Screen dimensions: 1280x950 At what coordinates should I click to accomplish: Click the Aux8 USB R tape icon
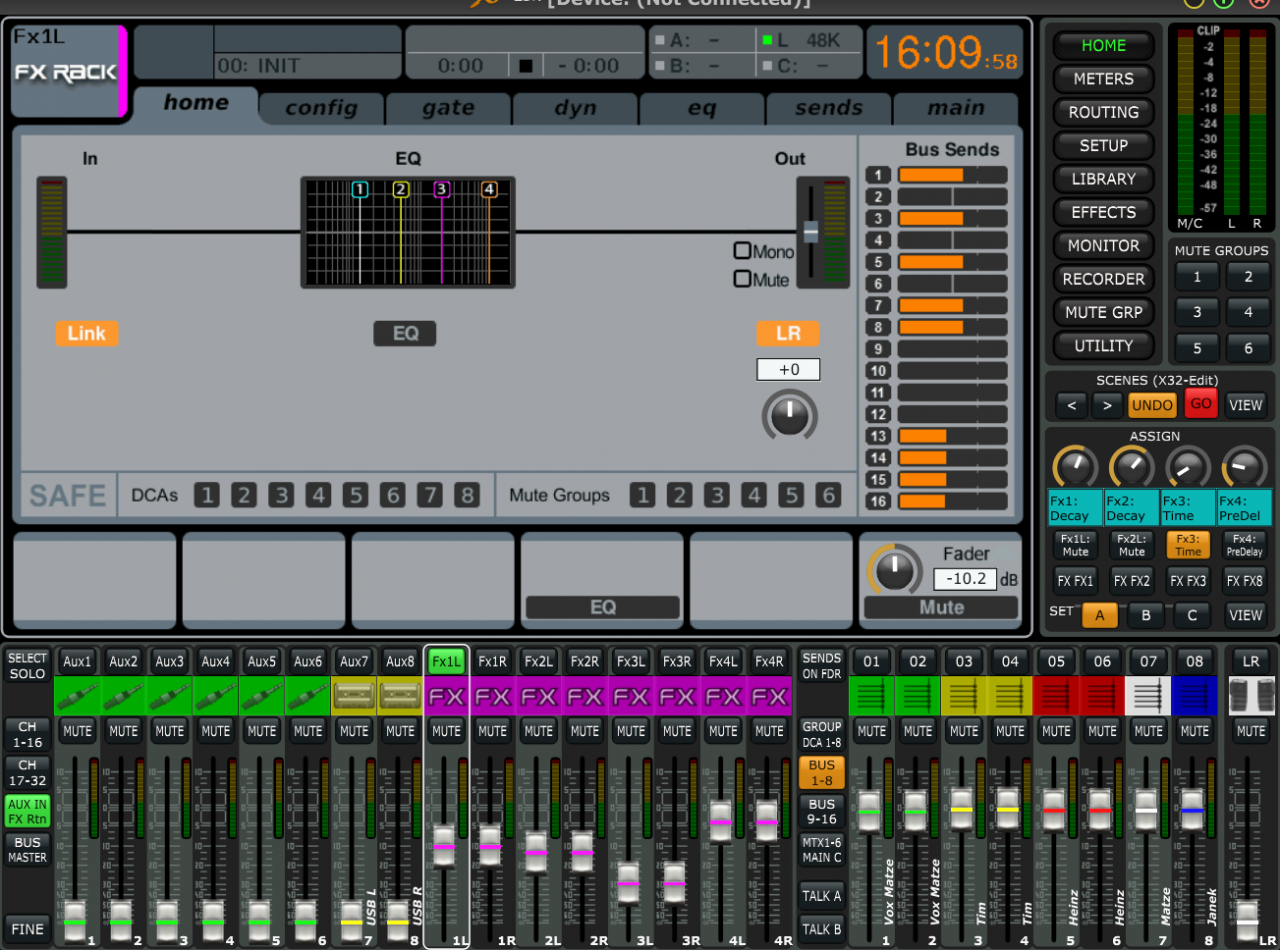pyautogui.click(x=400, y=696)
